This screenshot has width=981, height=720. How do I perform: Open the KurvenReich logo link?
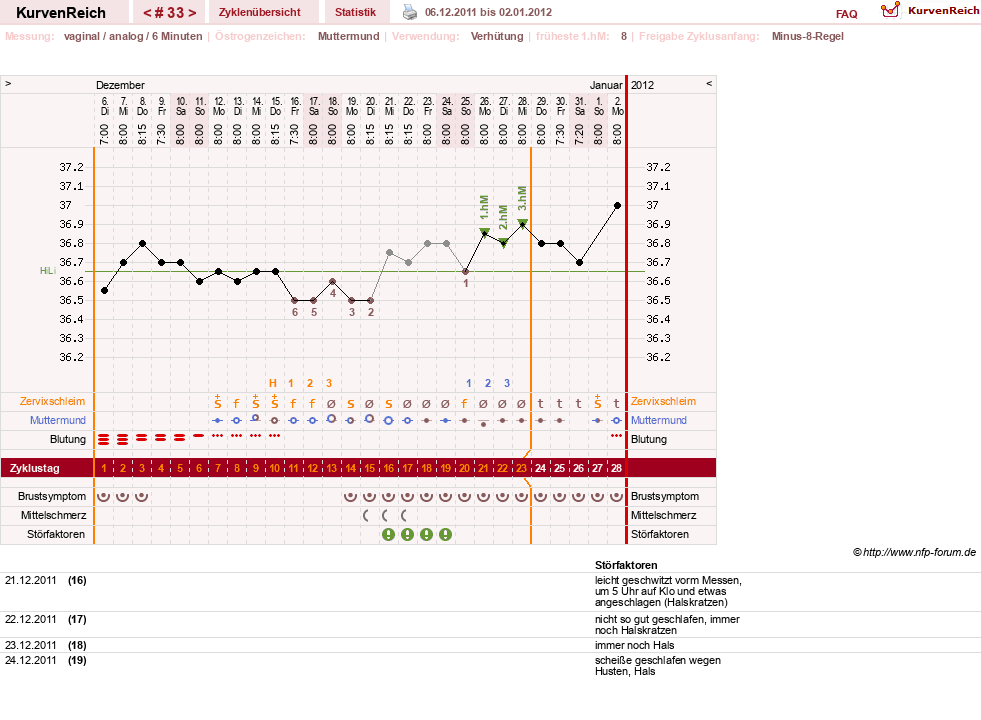pos(929,10)
